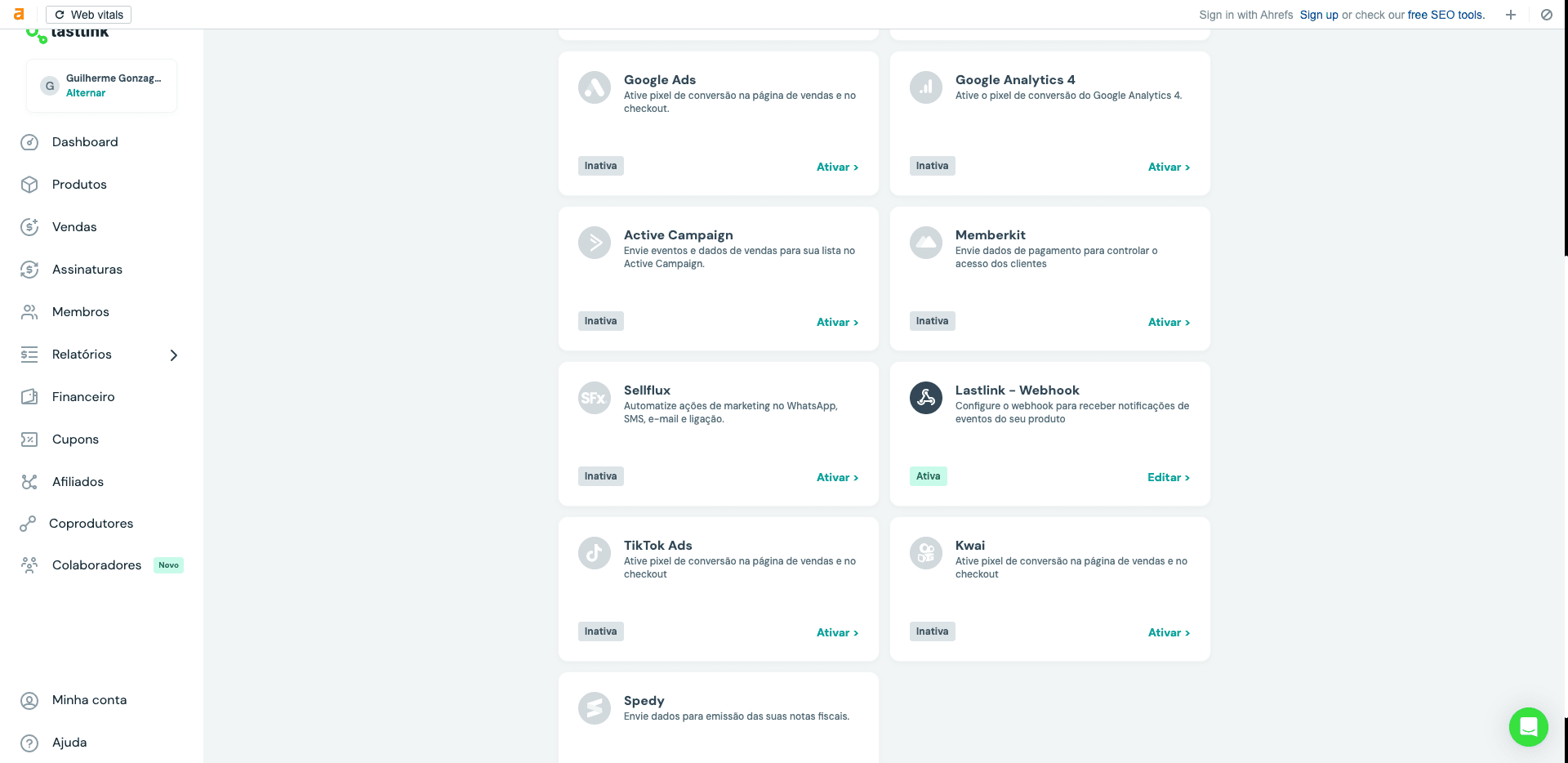This screenshot has width=1568, height=763.
Task: Expand the Relatórios submenu chevron
Action: click(x=173, y=355)
